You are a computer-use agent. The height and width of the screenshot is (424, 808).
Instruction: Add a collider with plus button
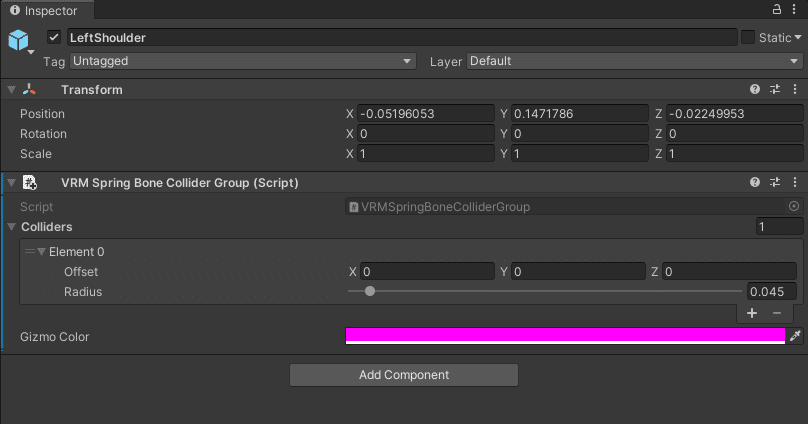pos(752,313)
